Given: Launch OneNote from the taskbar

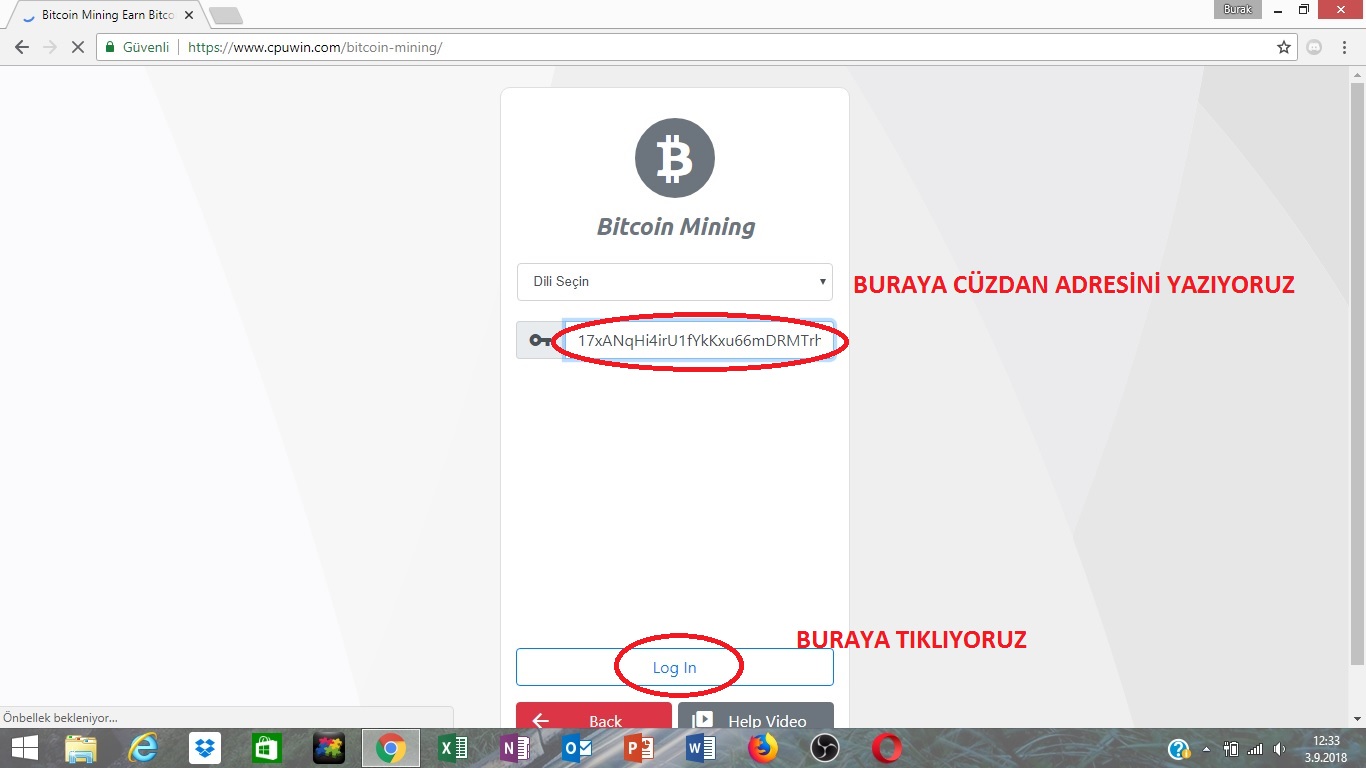Looking at the screenshot, I should [x=515, y=748].
